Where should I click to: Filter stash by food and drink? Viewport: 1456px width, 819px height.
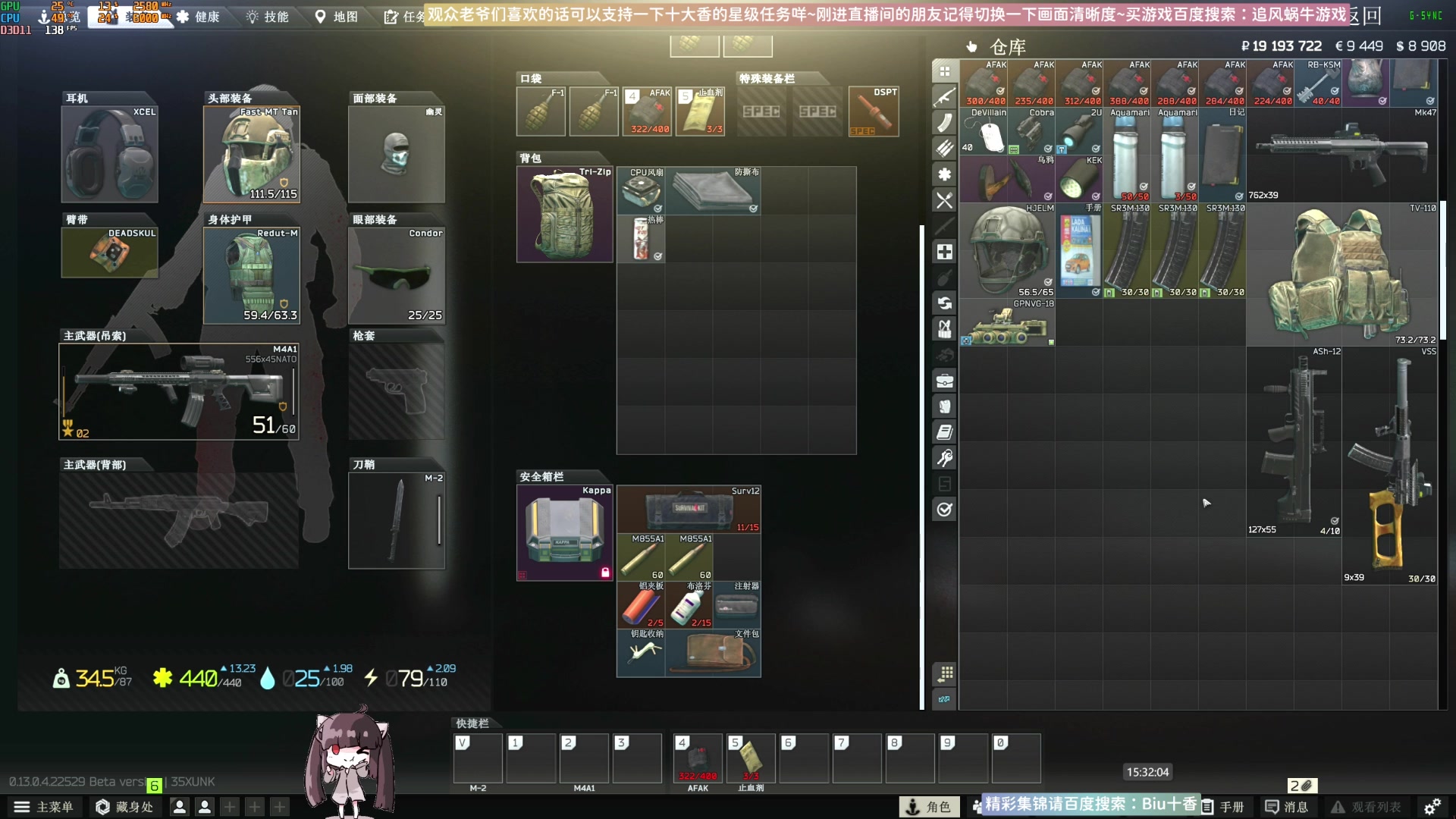944,200
